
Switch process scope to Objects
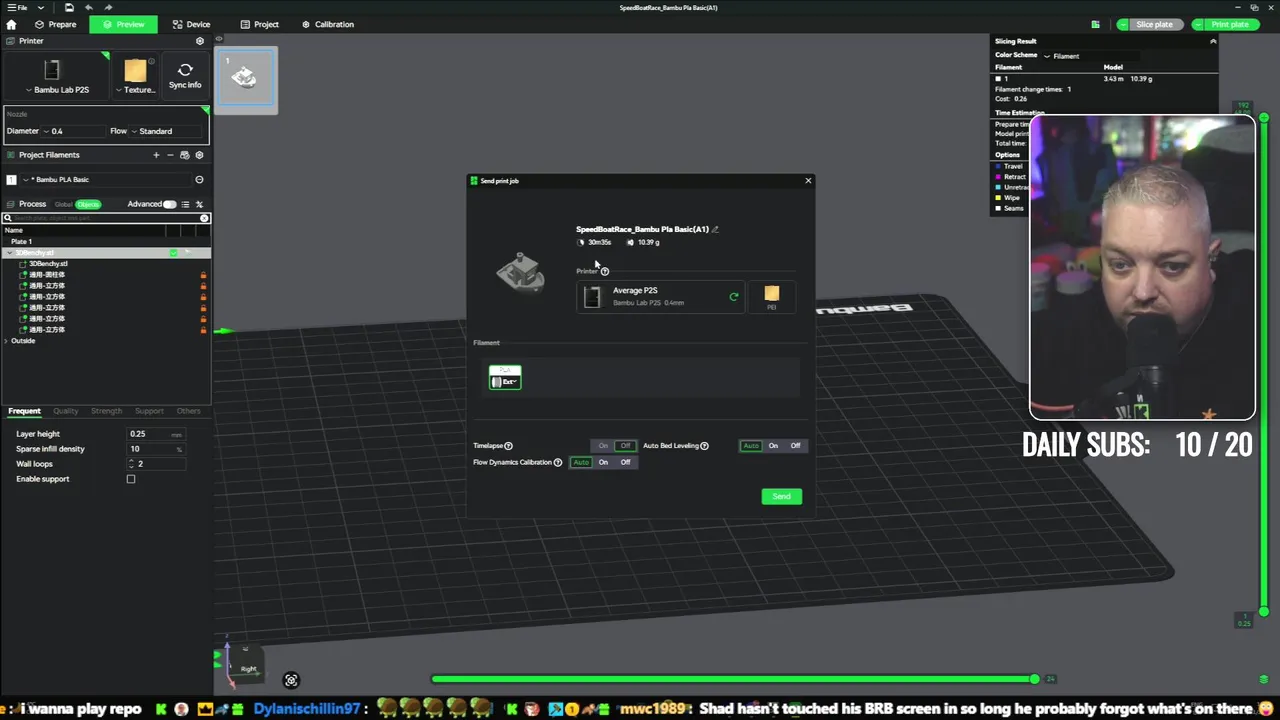pyautogui.click(x=88, y=204)
